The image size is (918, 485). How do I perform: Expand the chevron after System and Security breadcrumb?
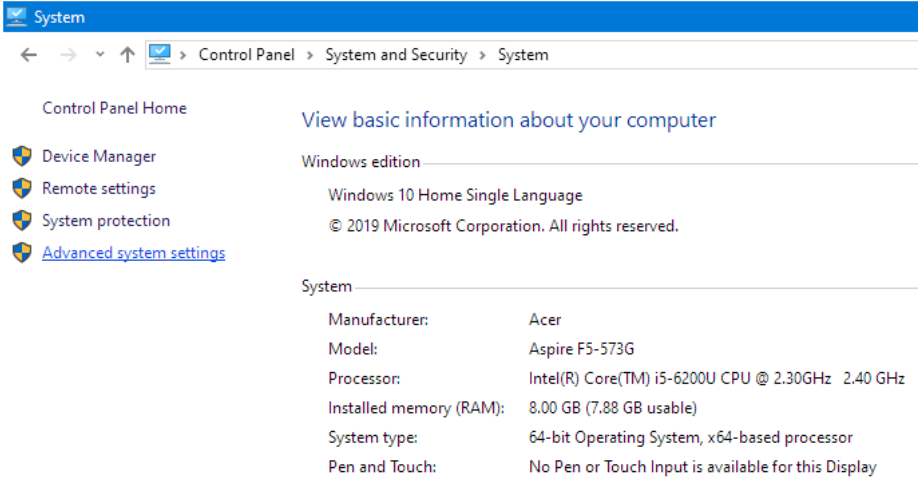coord(482,56)
